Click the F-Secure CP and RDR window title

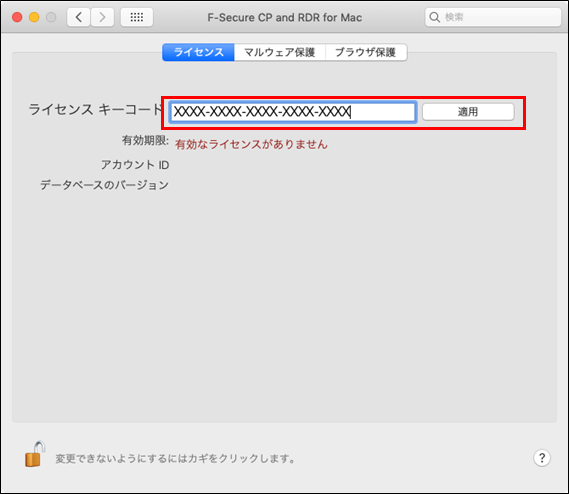tap(284, 17)
